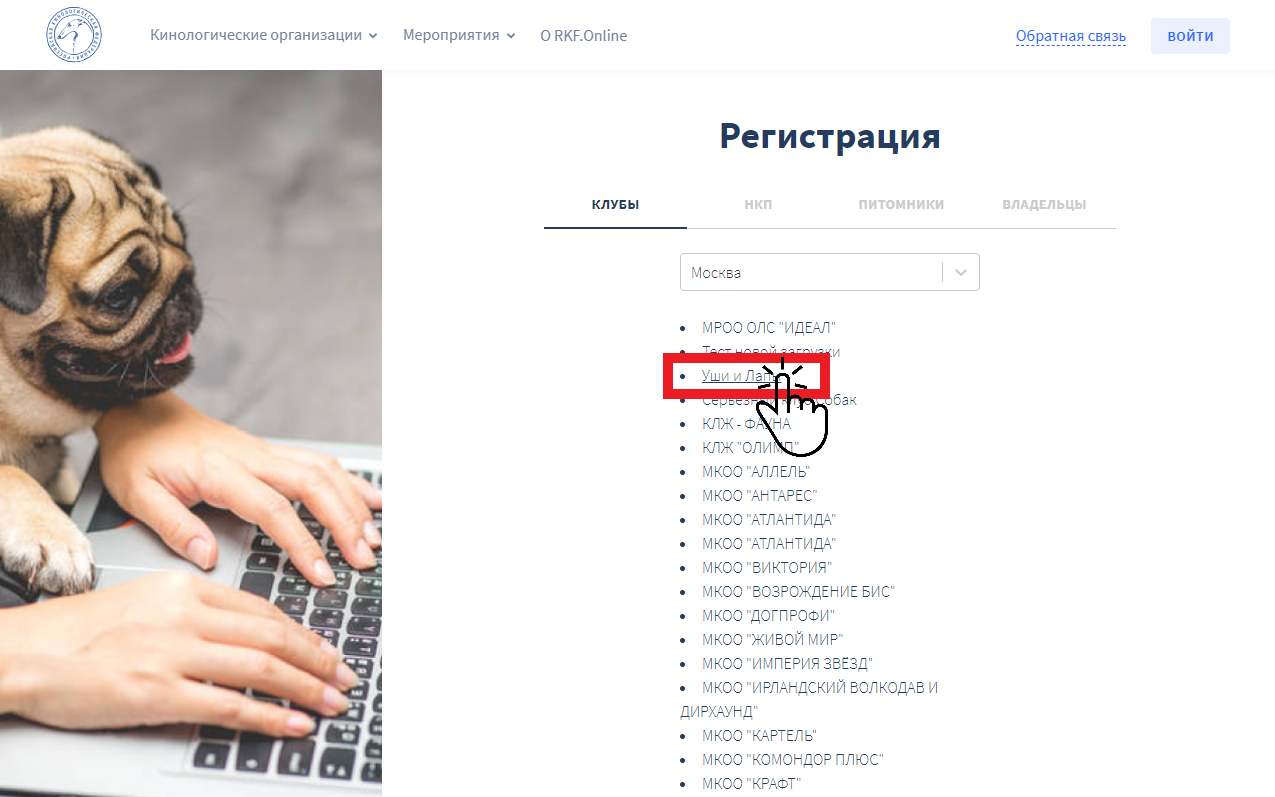Select club МКОО "КОМОНДОР ПЛЮС"
Image resolution: width=1275 pixels, height=797 pixels.
793,759
